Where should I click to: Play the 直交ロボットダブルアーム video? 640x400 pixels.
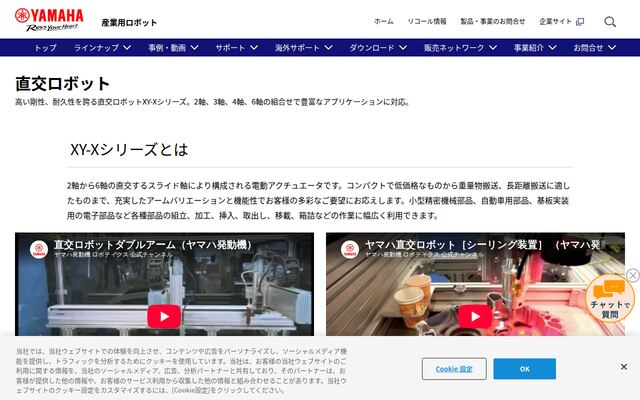point(164,316)
